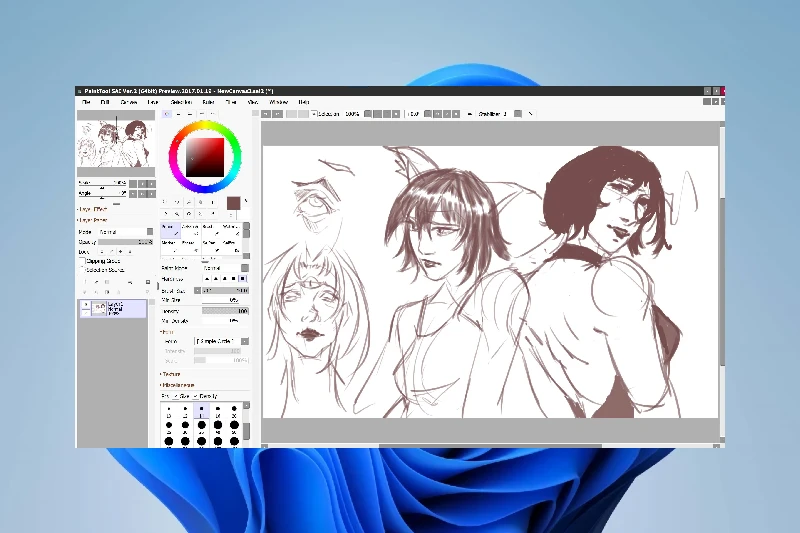This screenshot has width=800, height=533.
Task: Select the Pencil tool in the brush tray
Action: (x=168, y=228)
